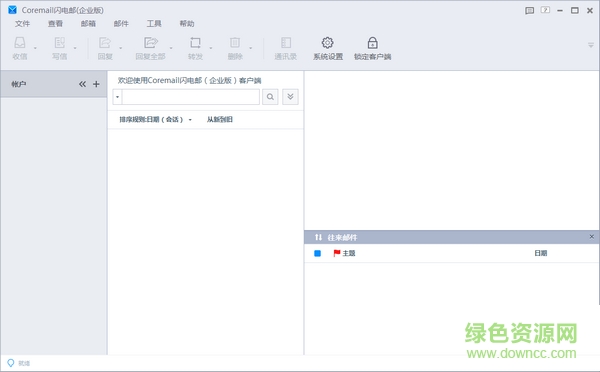
Task: Open the 回复 dropdown arrow
Action: tap(121, 48)
